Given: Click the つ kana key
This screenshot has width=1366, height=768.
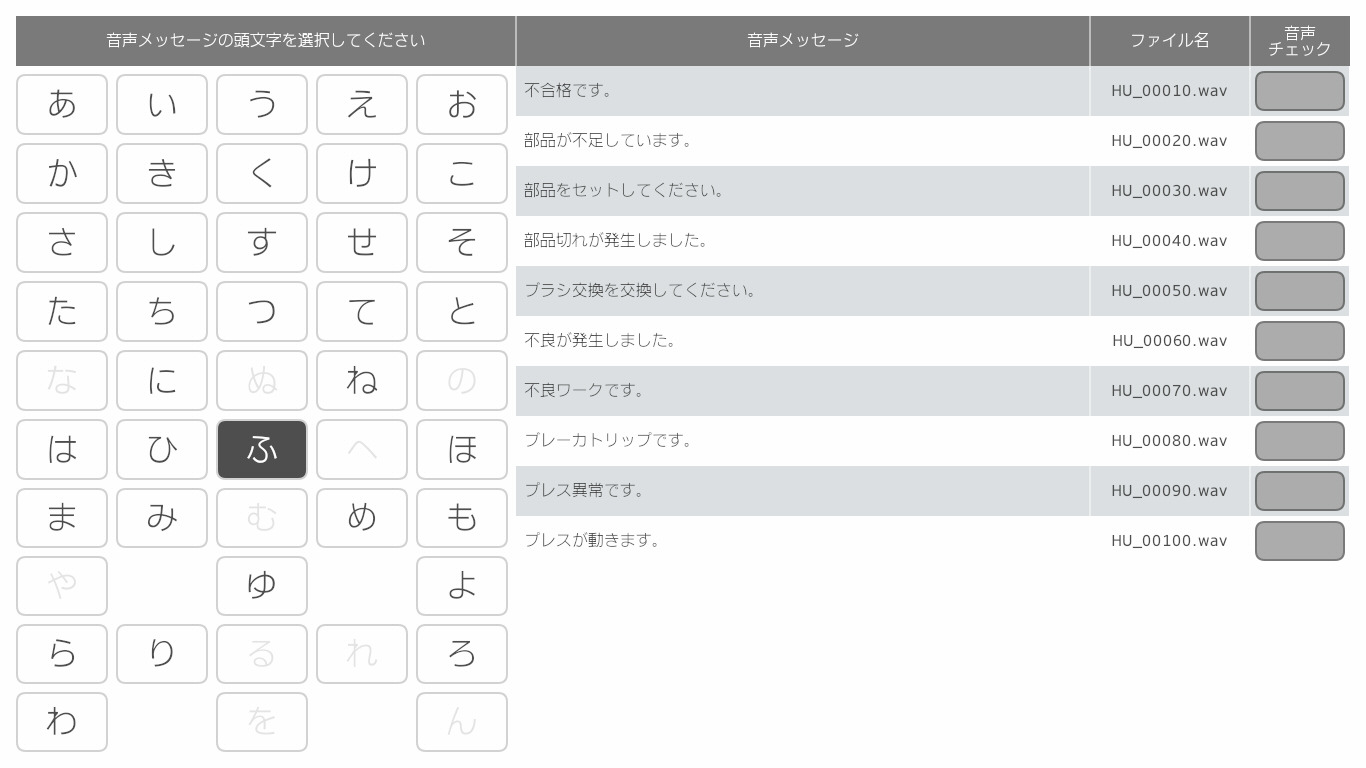Looking at the screenshot, I should pos(262,311).
